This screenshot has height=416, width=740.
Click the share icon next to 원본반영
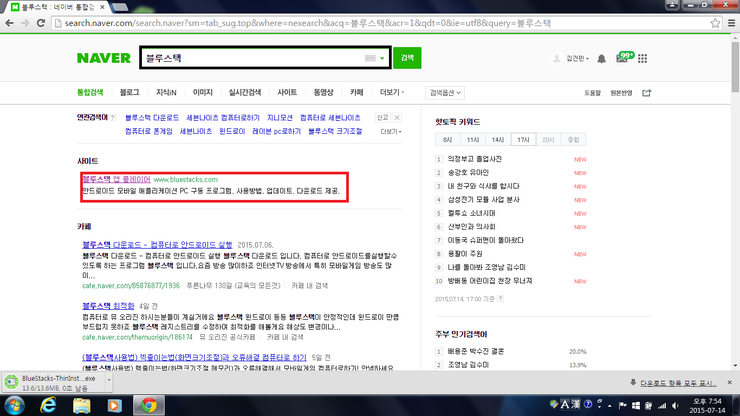point(647,93)
